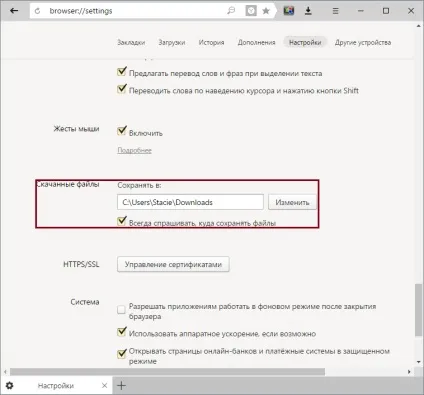Open downloads via the arrow icon

pyautogui.click(x=308, y=11)
